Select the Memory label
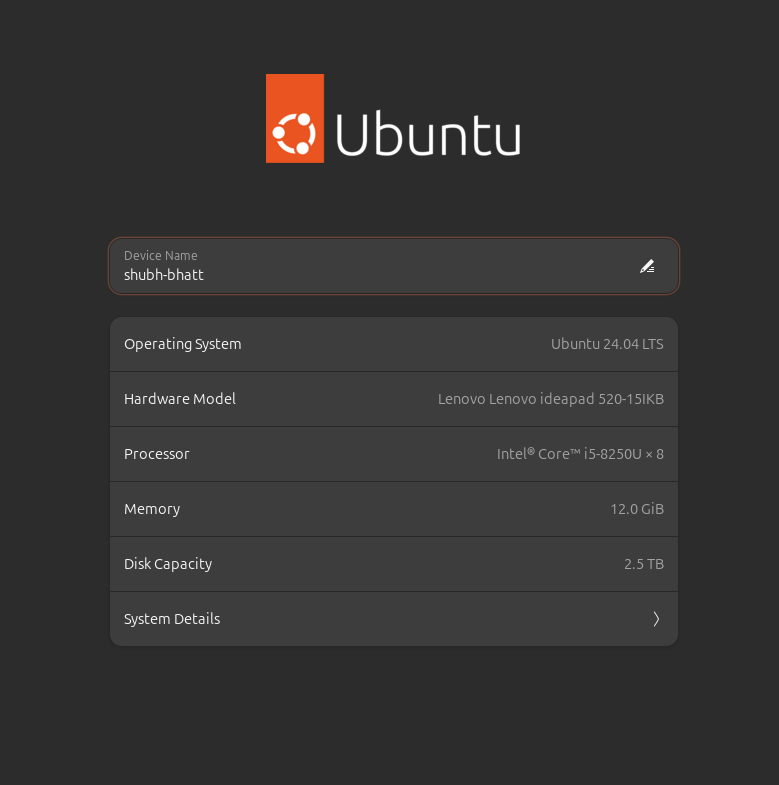Screen dimensions: 779x785 coord(152,509)
